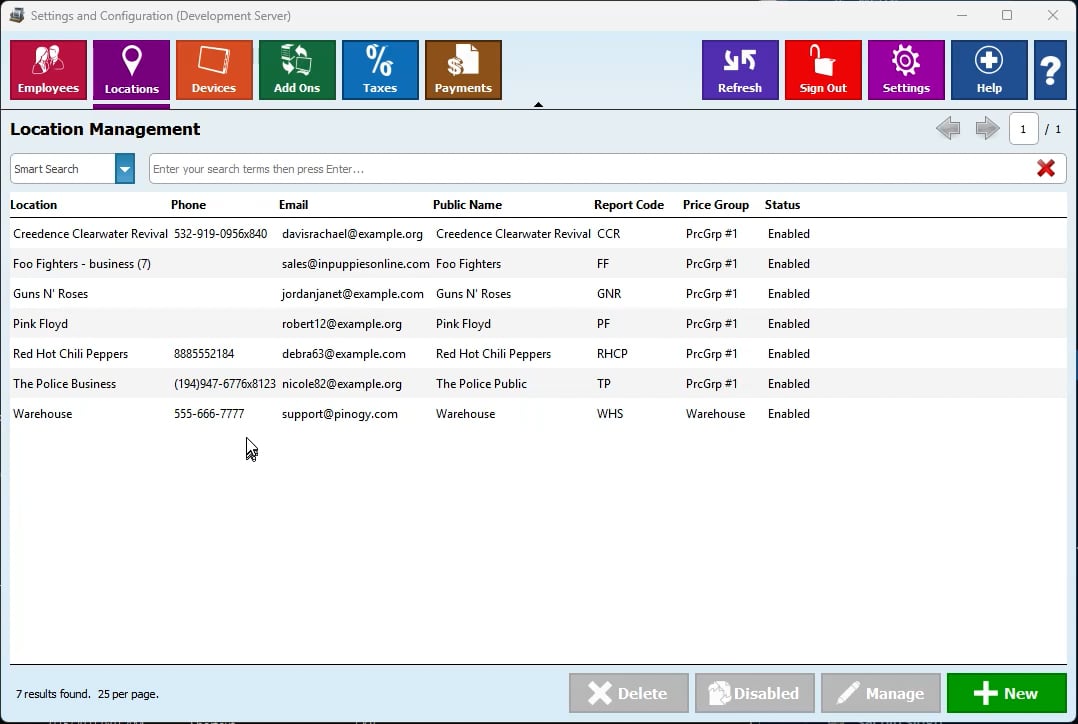Click email robert12@example.org
The height and width of the screenshot is (724, 1078).
342,324
